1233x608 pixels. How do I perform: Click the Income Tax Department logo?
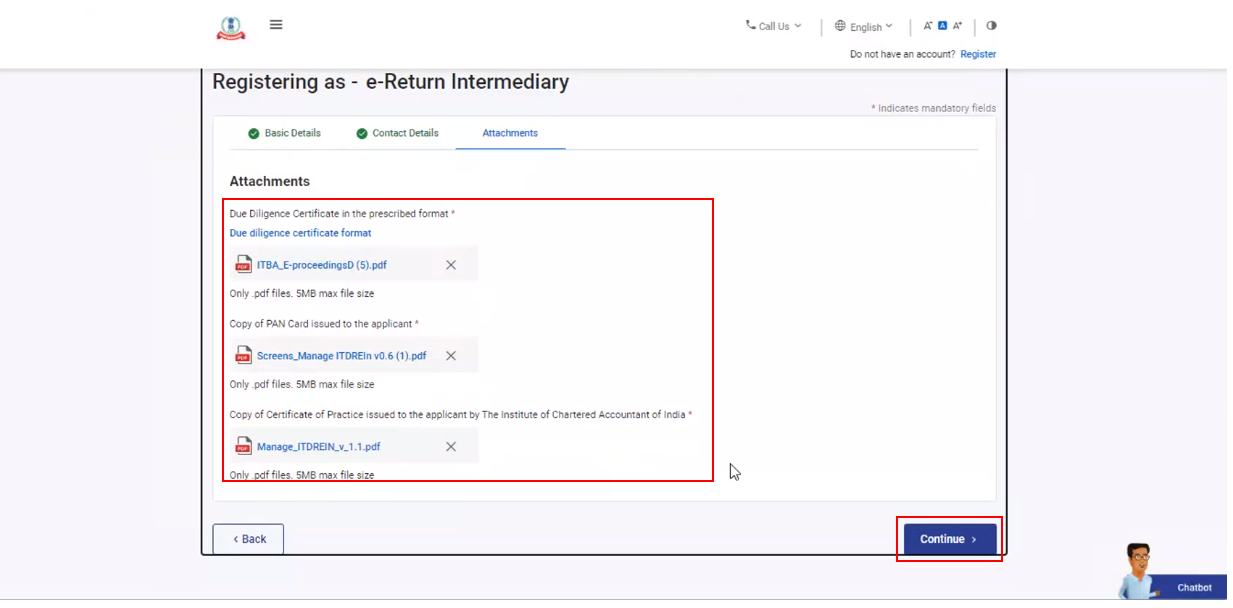tap(231, 28)
